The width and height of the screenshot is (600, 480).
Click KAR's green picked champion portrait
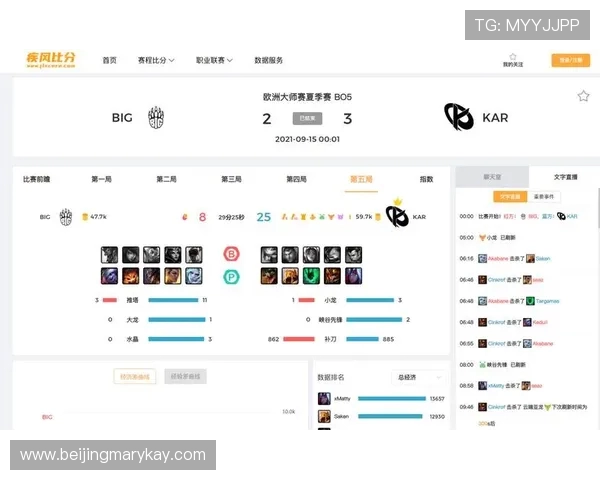click(x=311, y=276)
